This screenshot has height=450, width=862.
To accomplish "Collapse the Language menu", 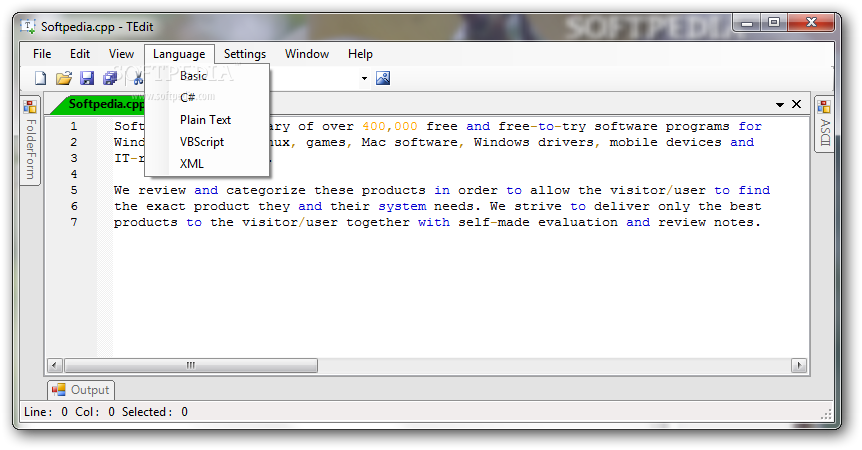I will click(x=179, y=54).
